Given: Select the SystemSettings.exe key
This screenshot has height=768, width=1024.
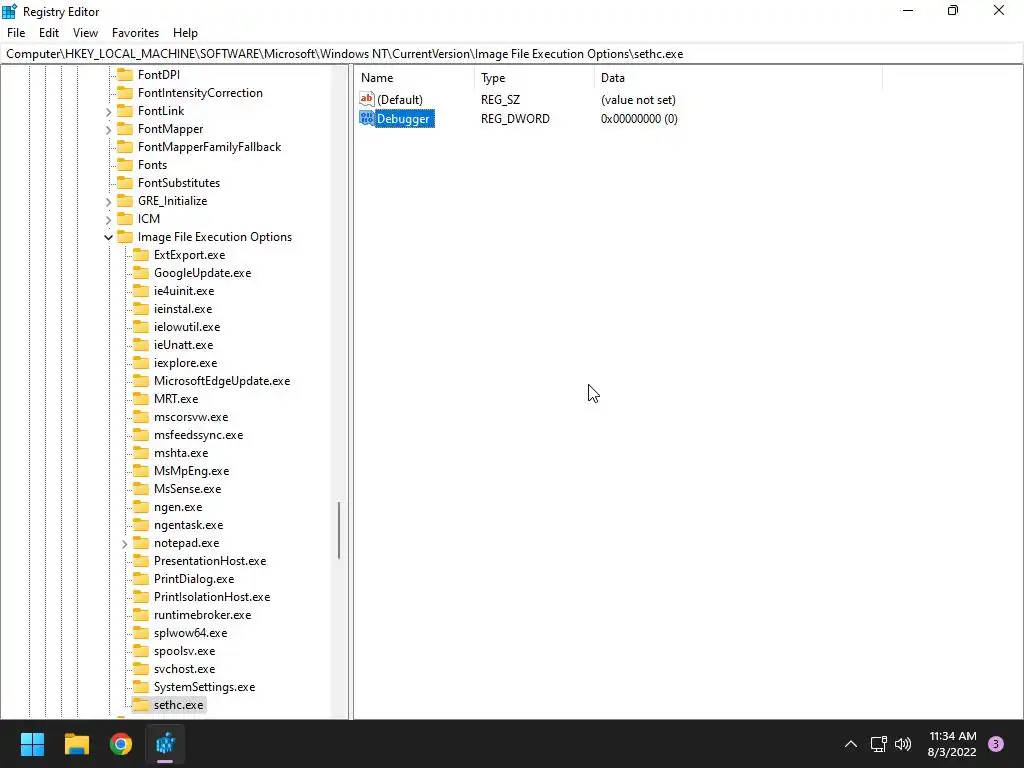Looking at the screenshot, I should coord(204,687).
